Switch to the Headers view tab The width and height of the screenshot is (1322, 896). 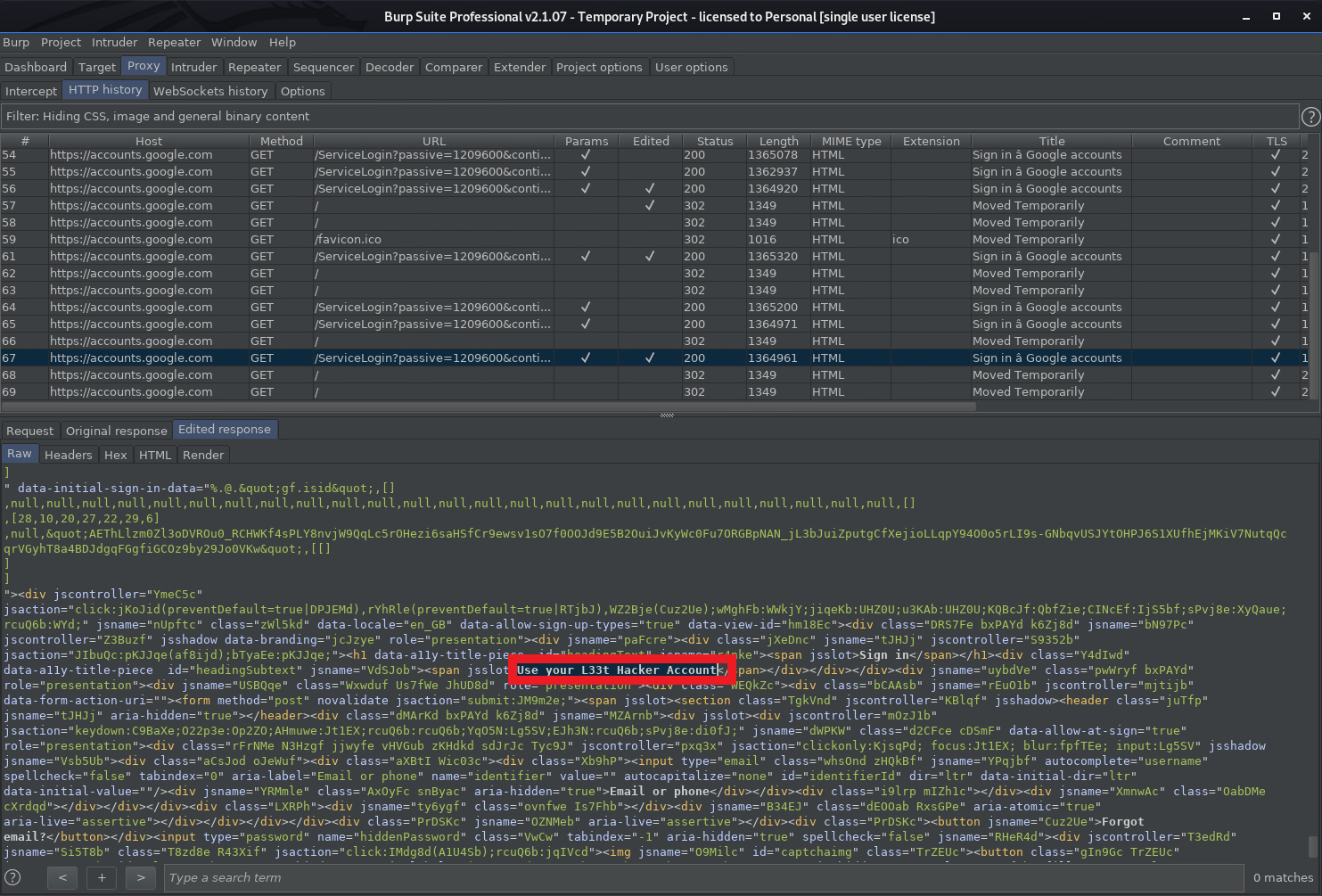coord(69,455)
